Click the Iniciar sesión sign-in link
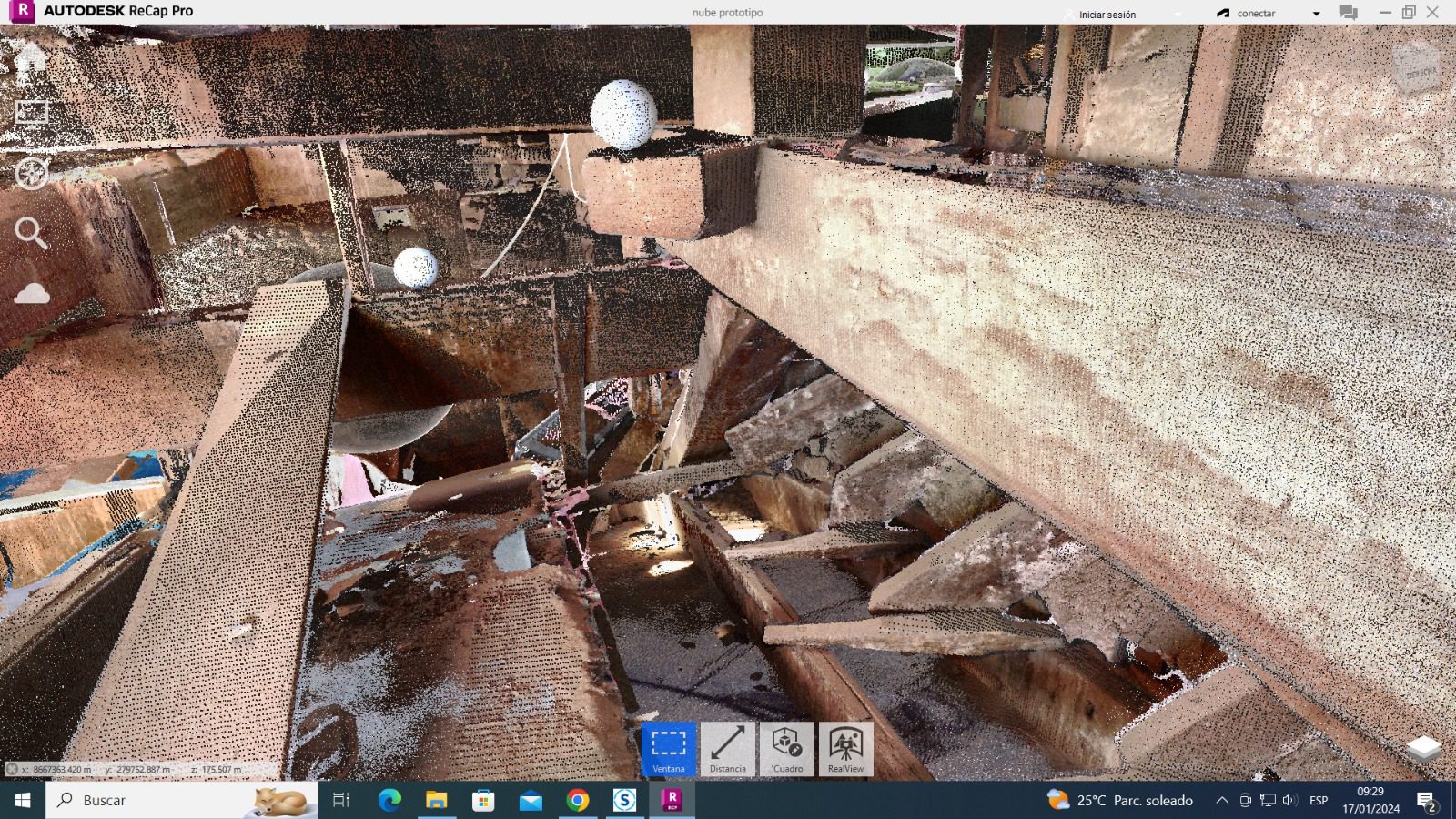This screenshot has width=1456, height=819. pos(1107,15)
